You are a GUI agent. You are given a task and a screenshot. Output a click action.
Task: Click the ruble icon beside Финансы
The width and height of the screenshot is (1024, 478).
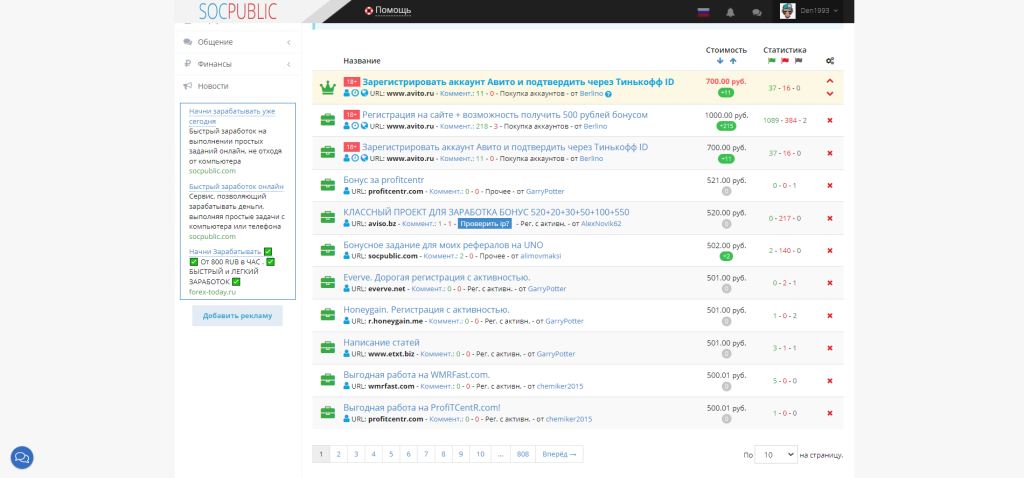(187, 64)
